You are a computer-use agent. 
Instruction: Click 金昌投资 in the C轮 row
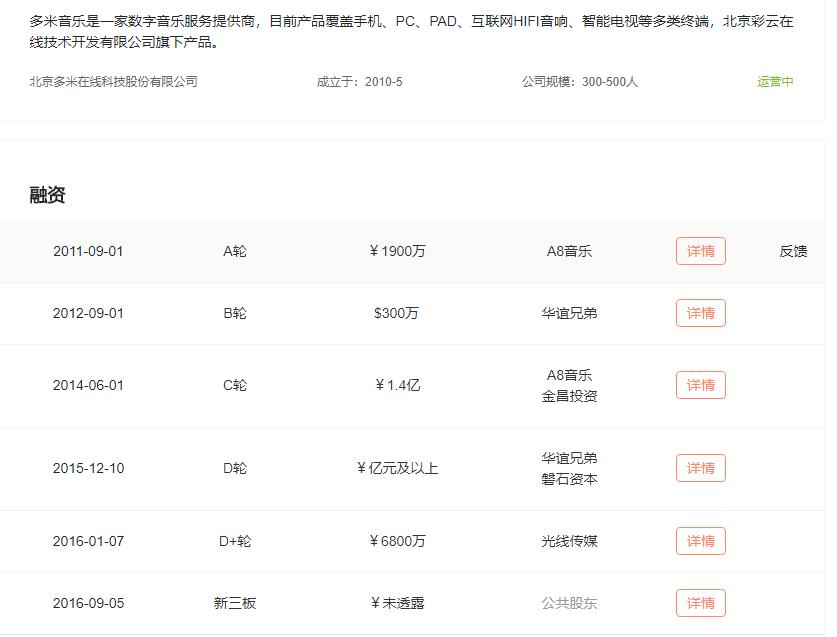572,397
